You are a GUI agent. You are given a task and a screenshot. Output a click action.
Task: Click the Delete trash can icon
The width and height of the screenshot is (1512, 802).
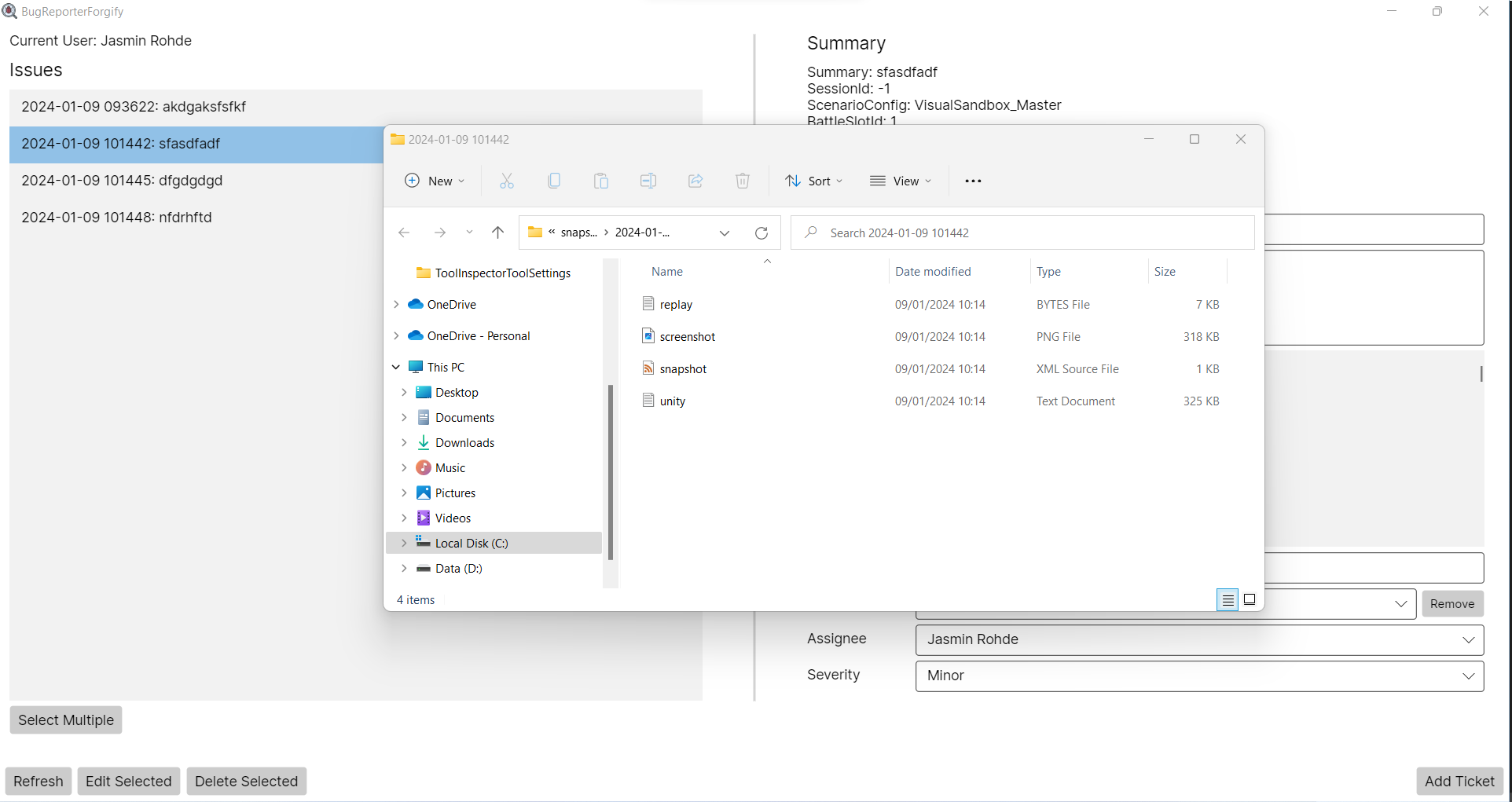[x=743, y=181]
